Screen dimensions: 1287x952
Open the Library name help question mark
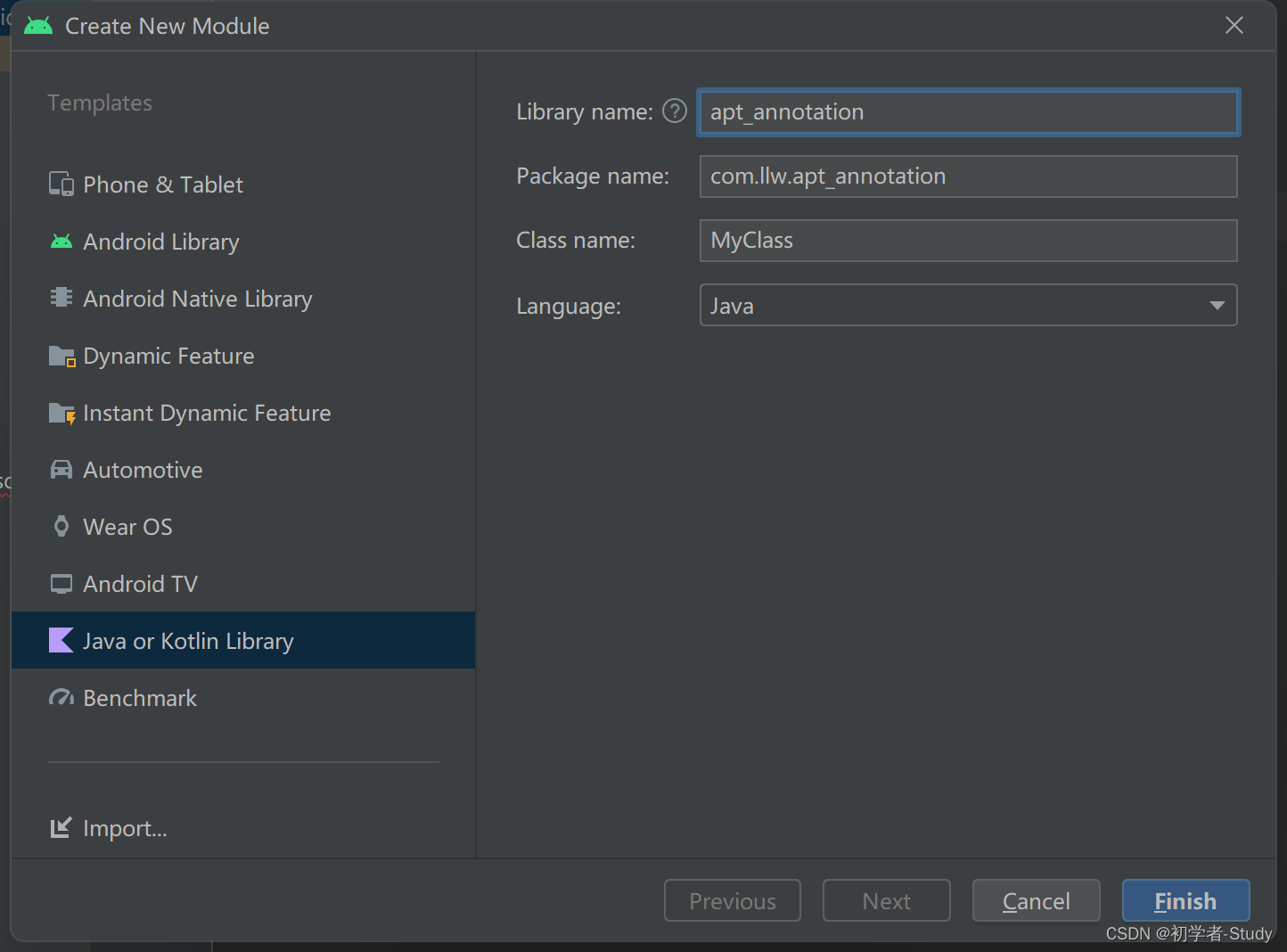[675, 111]
